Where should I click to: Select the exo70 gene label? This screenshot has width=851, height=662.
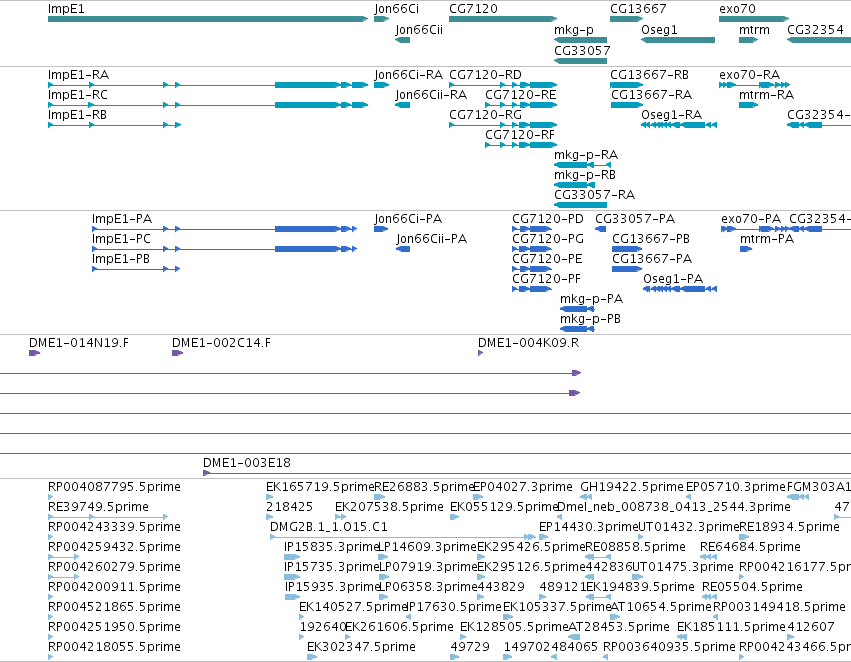(737, 9)
